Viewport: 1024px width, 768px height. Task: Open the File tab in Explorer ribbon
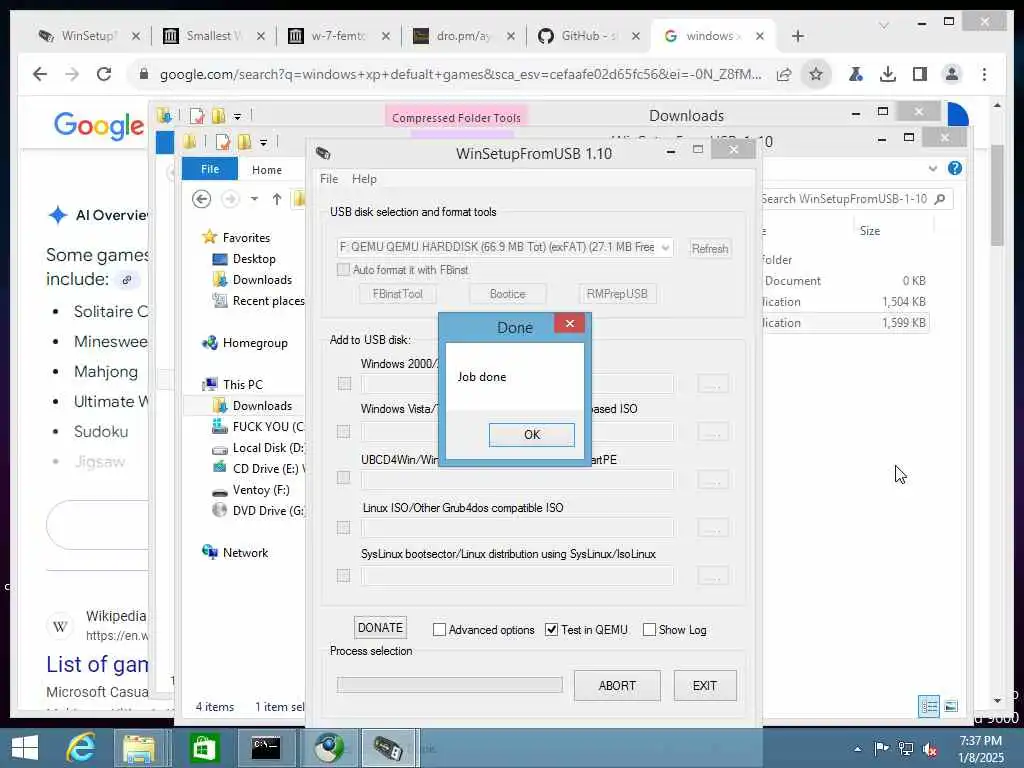point(210,169)
